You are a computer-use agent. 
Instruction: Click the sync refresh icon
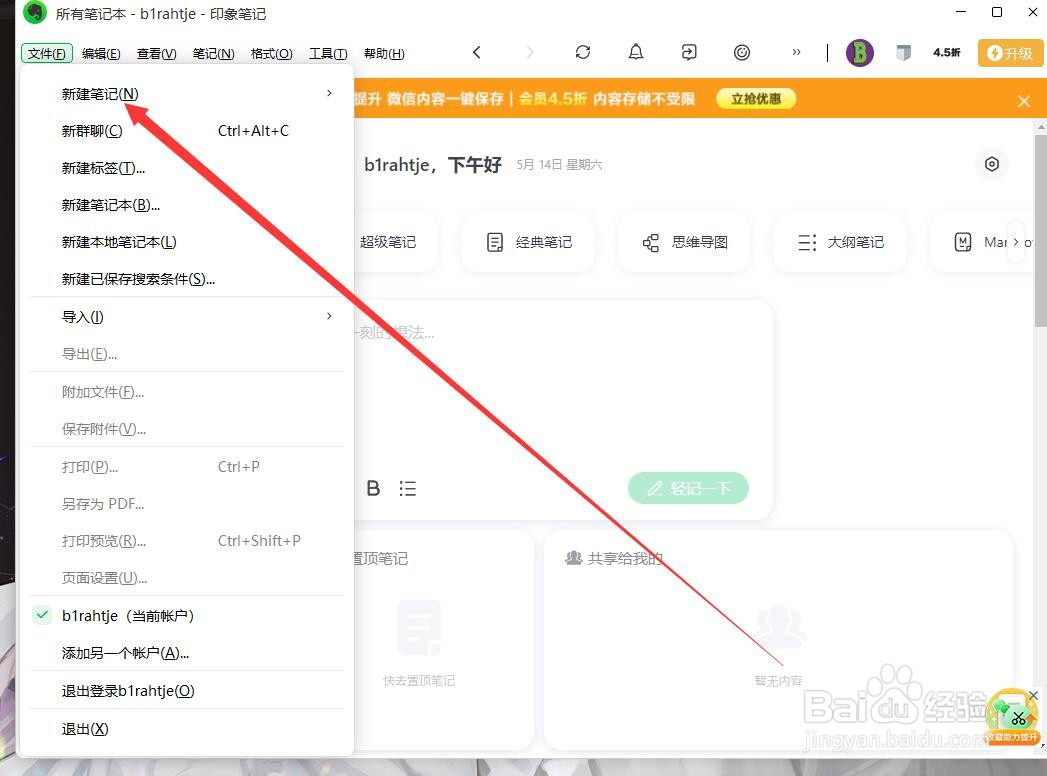coord(583,52)
